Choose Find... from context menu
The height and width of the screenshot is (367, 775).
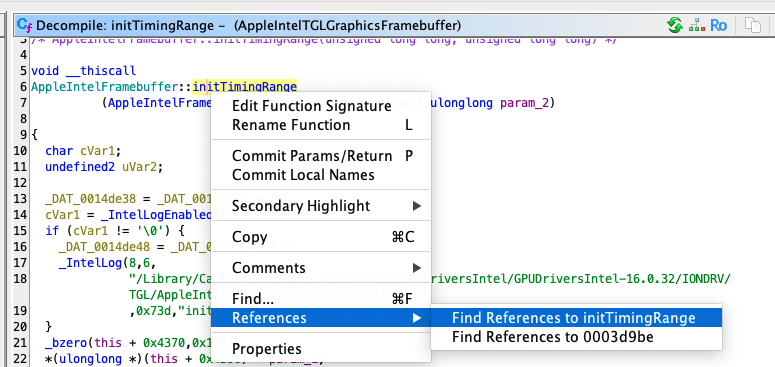click(x=321, y=299)
